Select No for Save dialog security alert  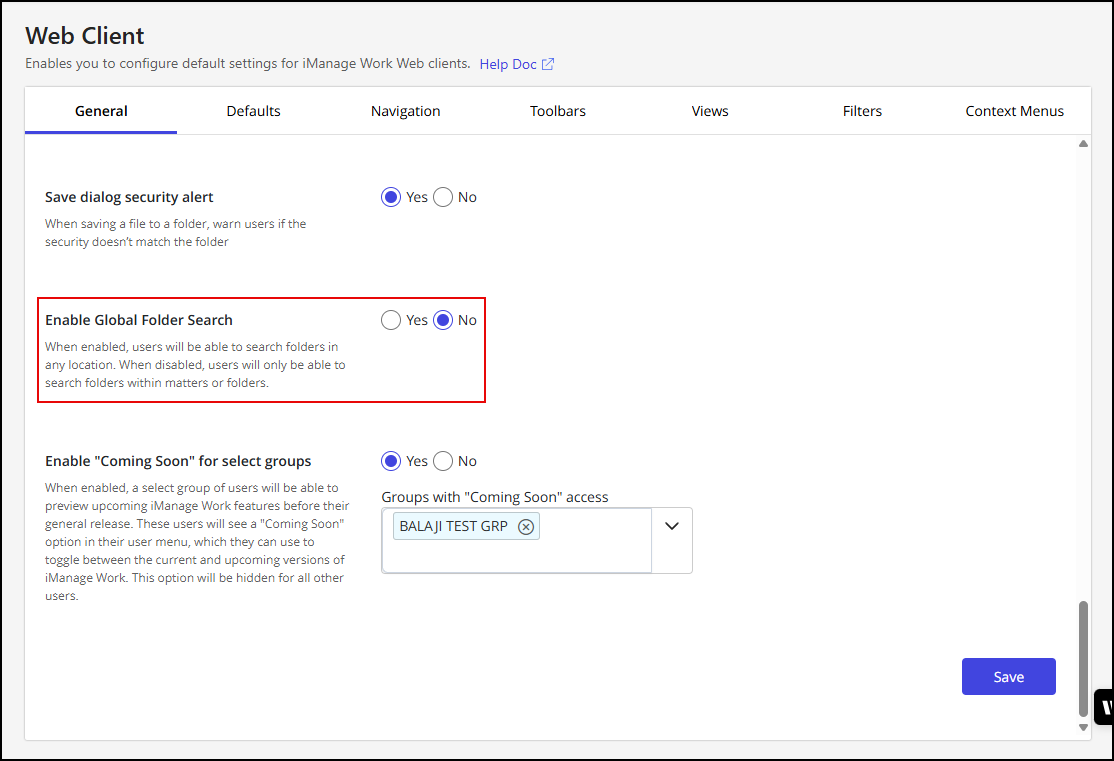tap(443, 197)
